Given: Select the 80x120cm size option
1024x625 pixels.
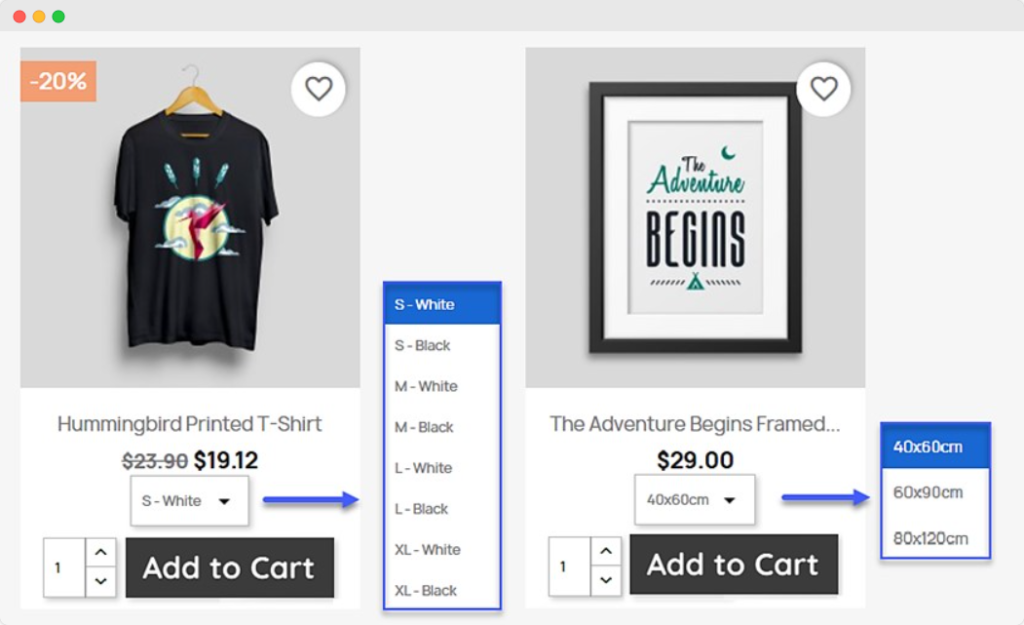Looking at the screenshot, I should pyautogui.click(x=934, y=538).
